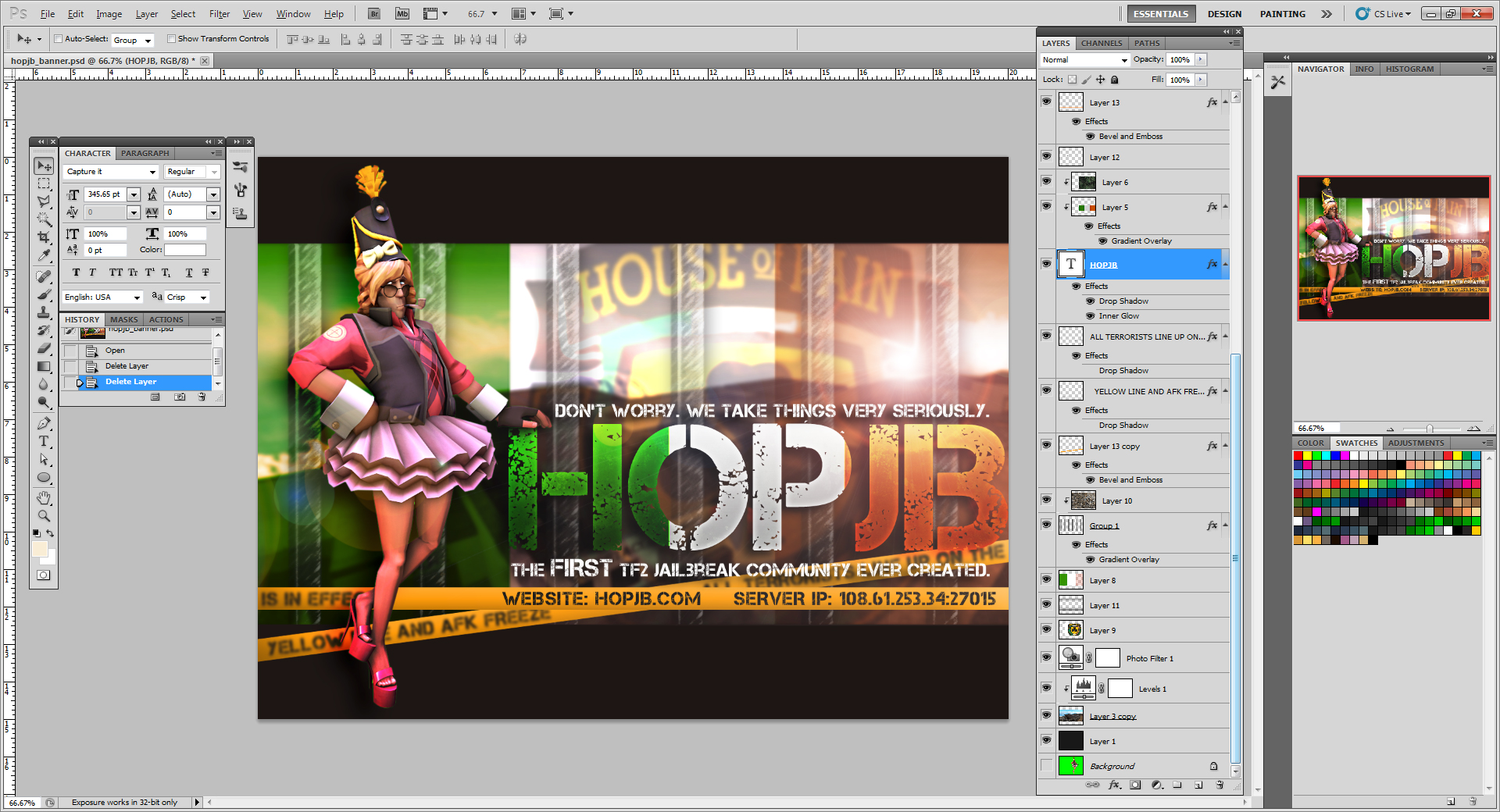Screen dimensions: 1500x812
Task: Open the Opacity slider arrow in Layers panel
Action: tap(1201, 59)
